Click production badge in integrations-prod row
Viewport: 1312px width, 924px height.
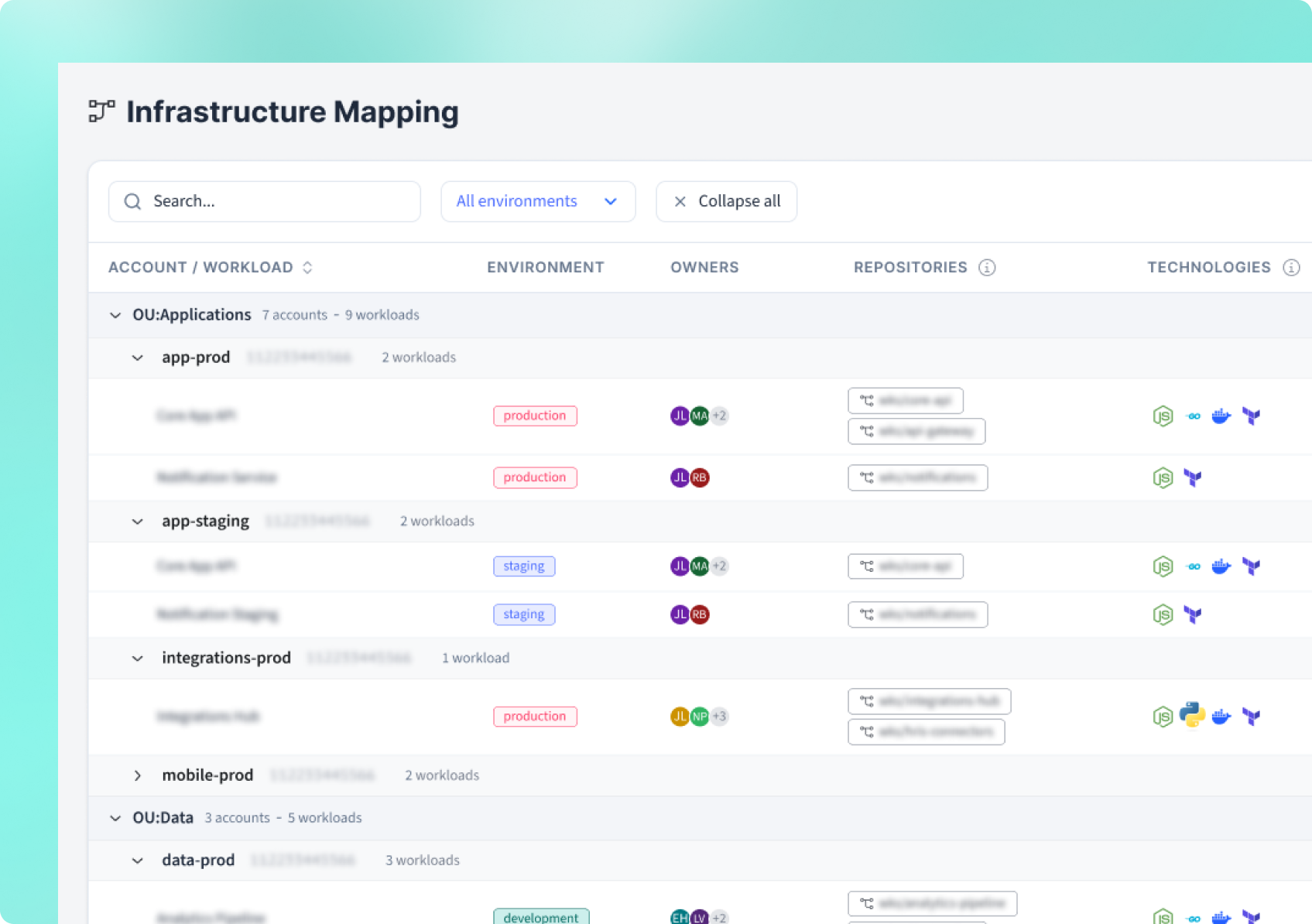click(x=535, y=717)
